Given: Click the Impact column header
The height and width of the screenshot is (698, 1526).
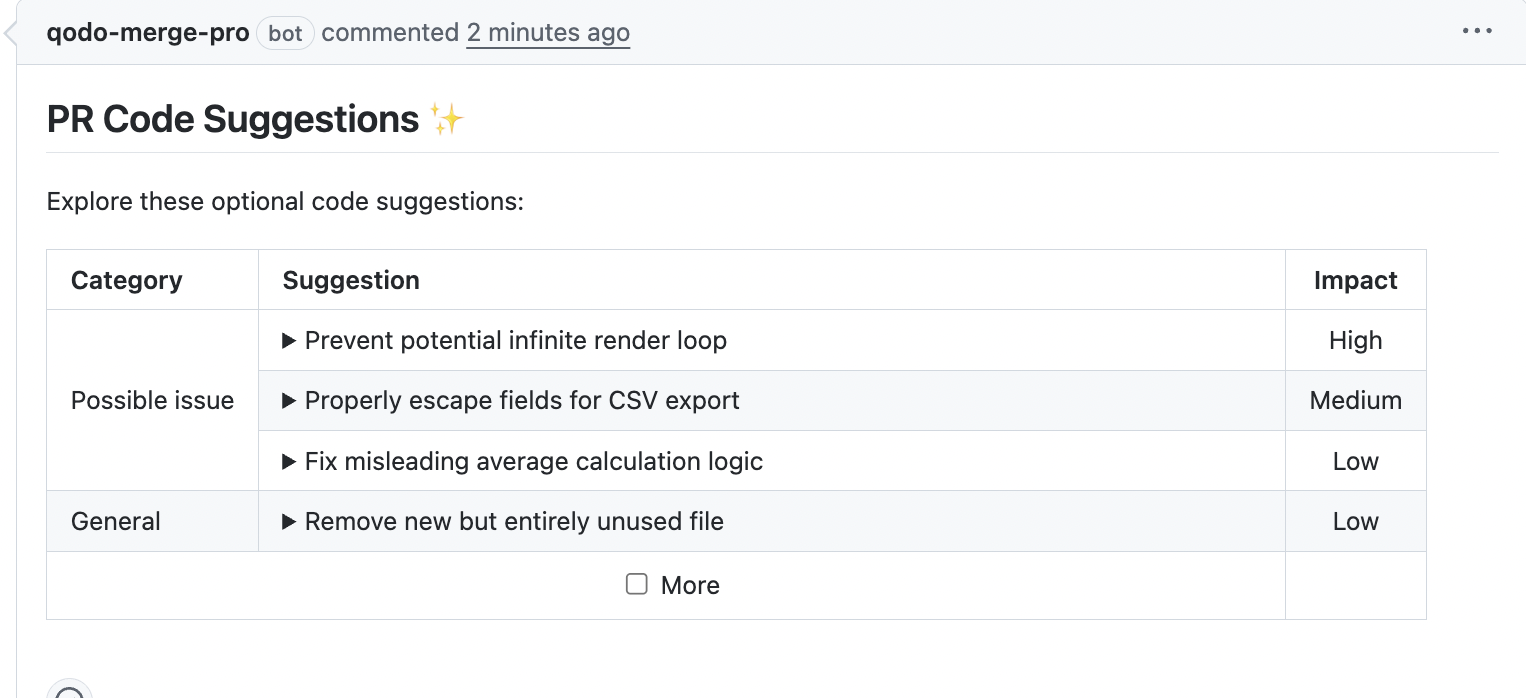Looking at the screenshot, I should [x=1355, y=280].
